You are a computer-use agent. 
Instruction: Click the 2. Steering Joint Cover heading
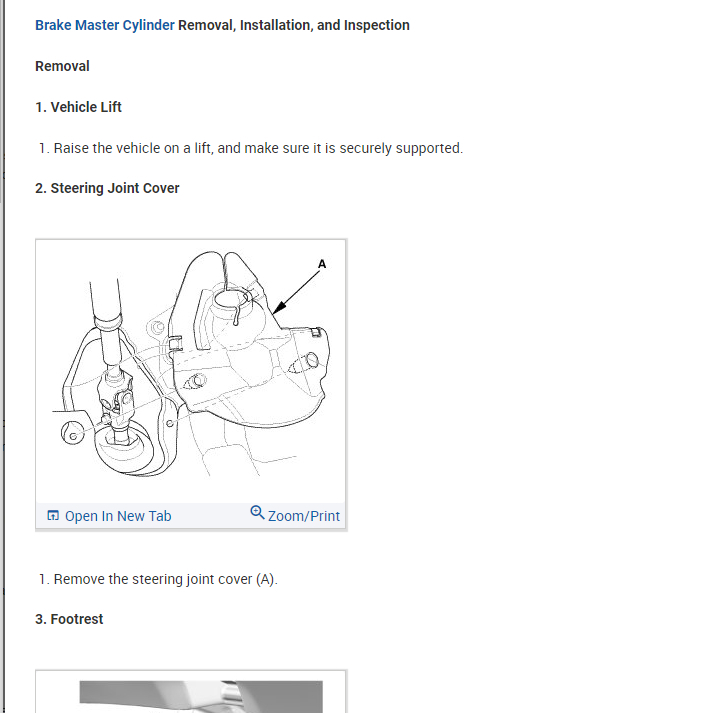tap(107, 188)
